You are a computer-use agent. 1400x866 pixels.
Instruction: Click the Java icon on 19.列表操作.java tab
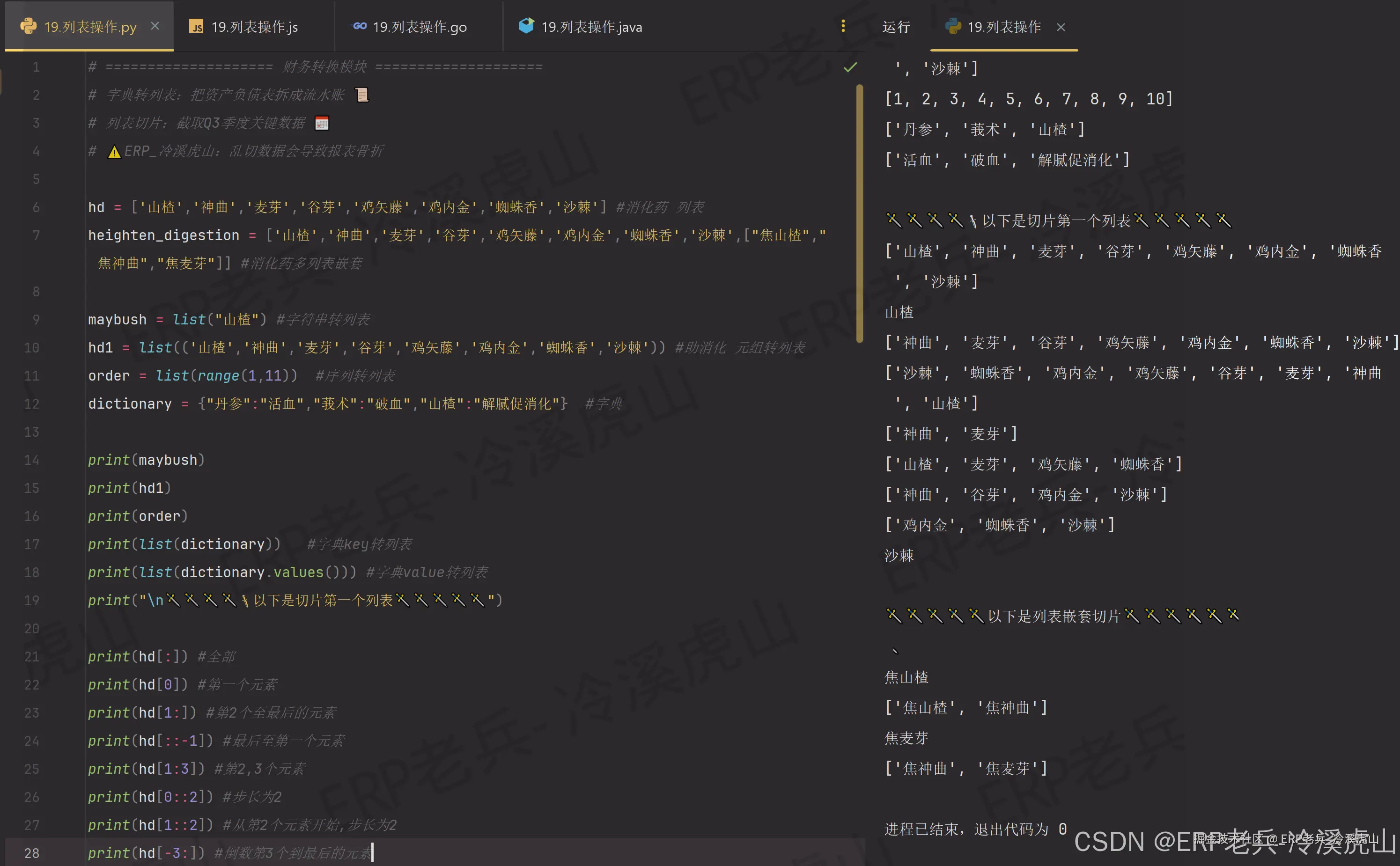(x=526, y=26)
